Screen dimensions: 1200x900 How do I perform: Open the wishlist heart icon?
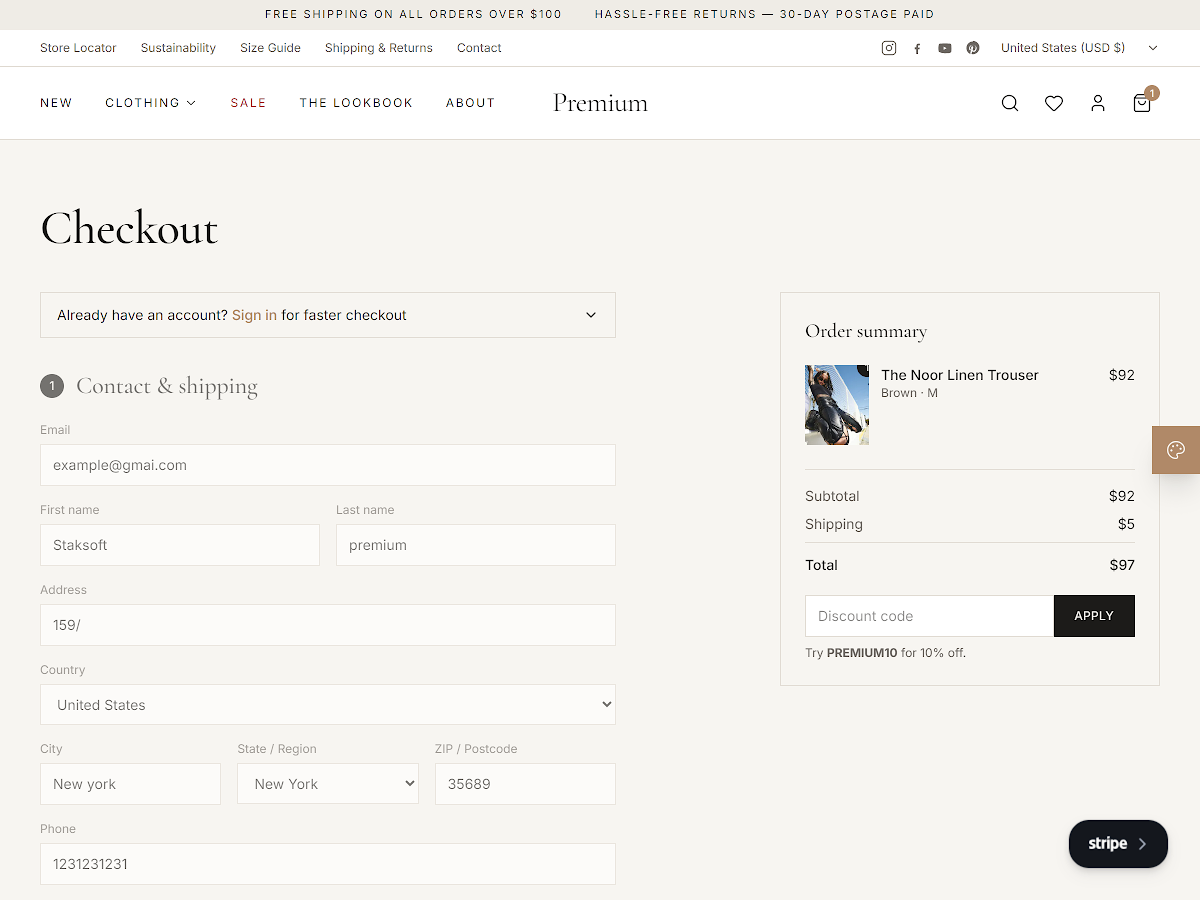1054,103
